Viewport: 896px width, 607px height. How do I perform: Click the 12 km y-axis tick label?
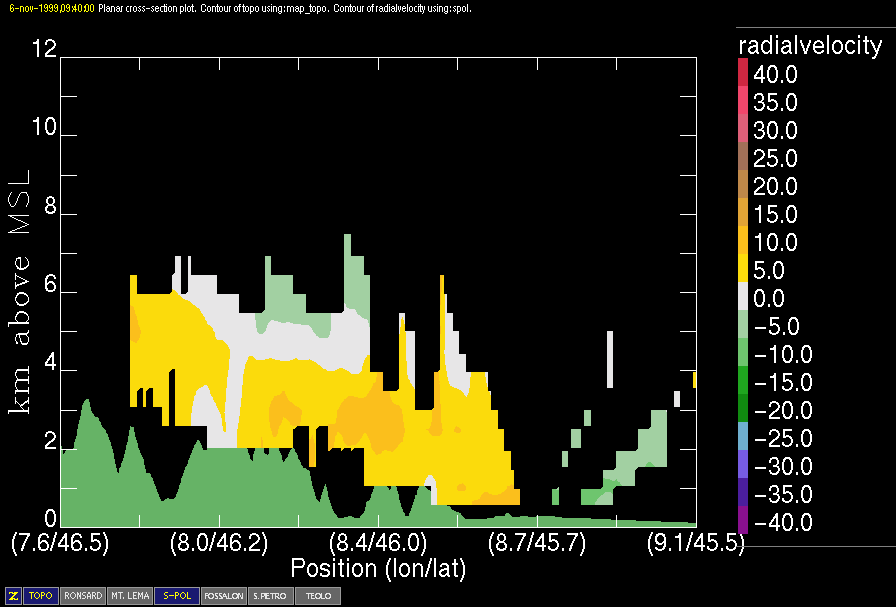tap(43, 49)
